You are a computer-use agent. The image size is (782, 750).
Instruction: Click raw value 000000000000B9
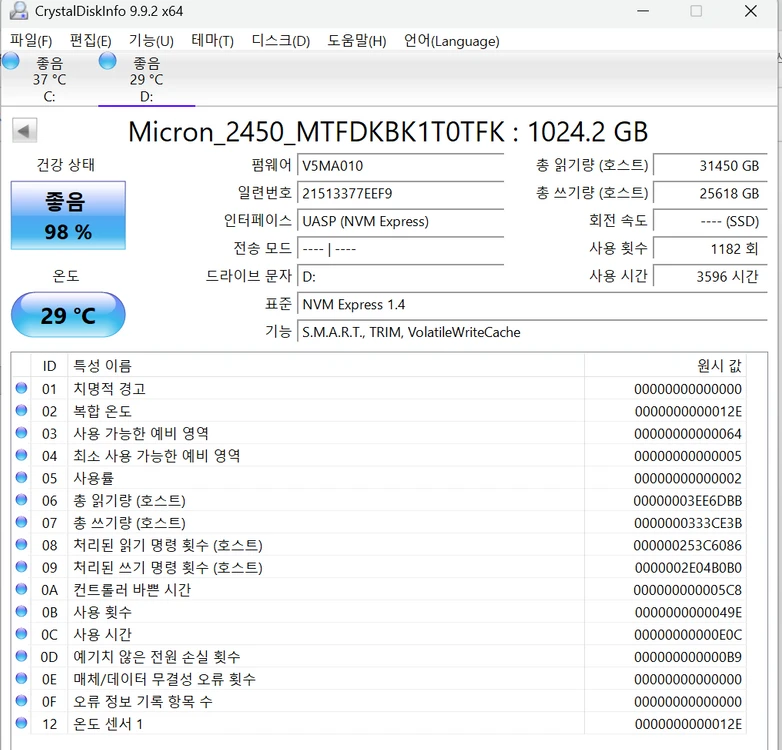pos(688,657)
